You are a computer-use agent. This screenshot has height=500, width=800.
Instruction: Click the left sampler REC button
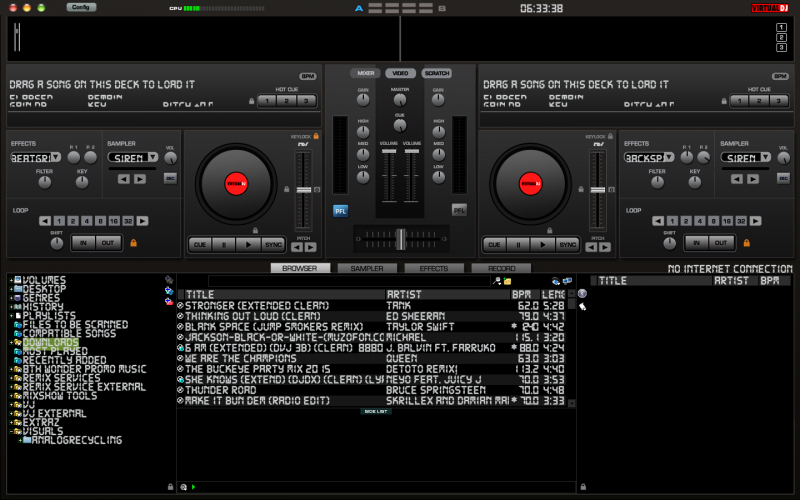click(170, 178)
